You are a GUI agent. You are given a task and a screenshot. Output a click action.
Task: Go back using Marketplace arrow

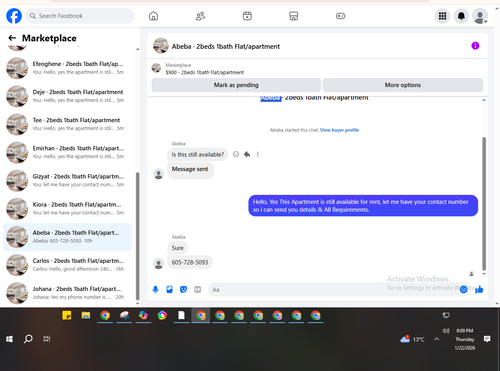[12, 38]
